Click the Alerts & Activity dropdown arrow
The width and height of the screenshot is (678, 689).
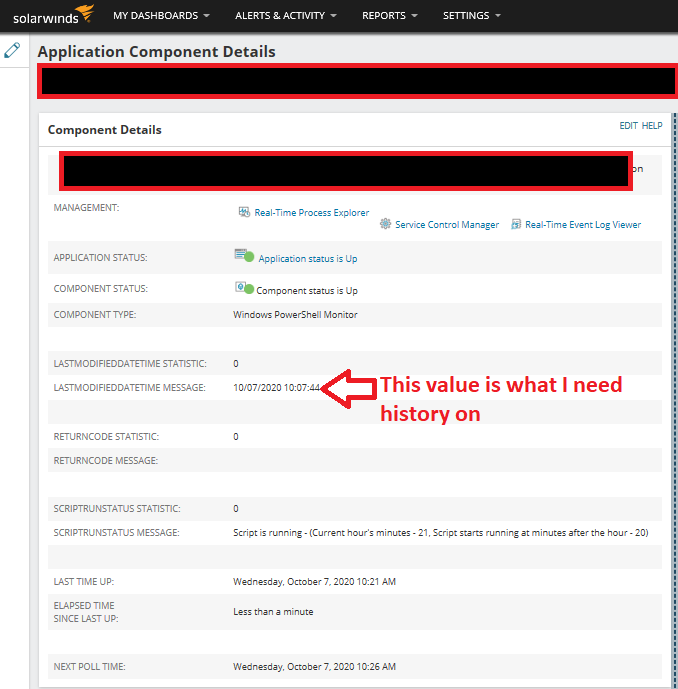tap(333, 16)
